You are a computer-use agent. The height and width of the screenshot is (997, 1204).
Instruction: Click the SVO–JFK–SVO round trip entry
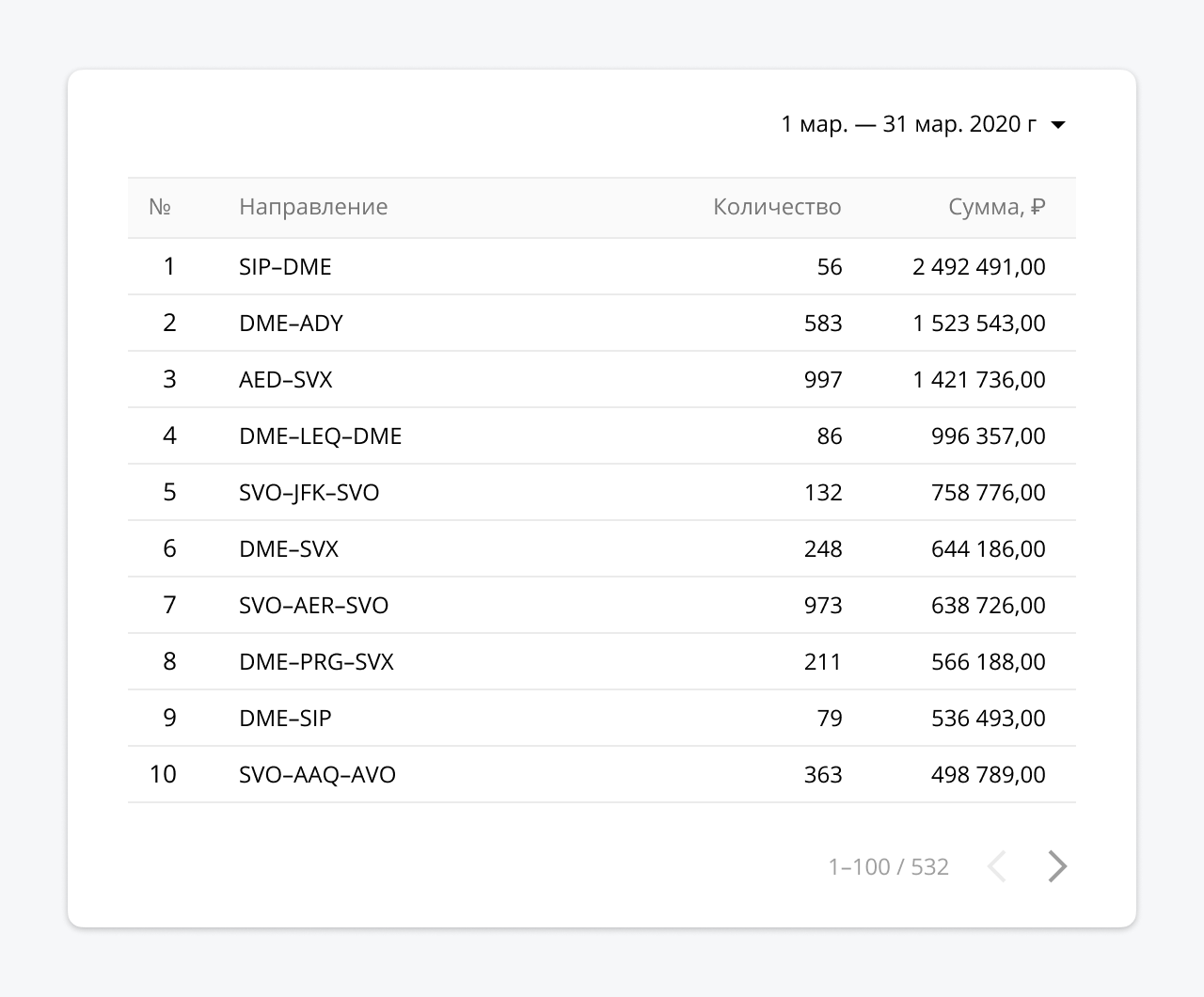pos(309,492)
